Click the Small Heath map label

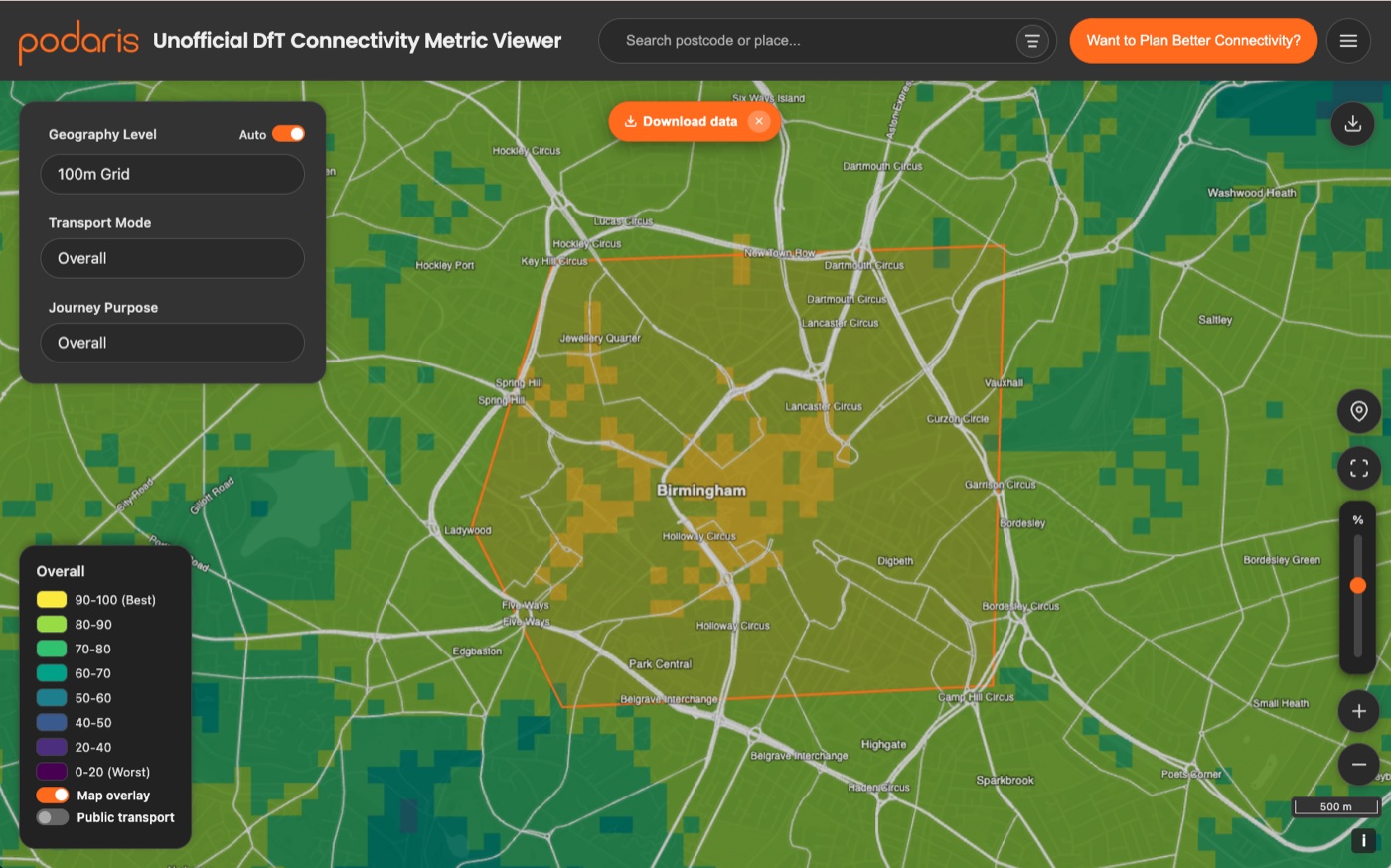[x=1281, y=703]
